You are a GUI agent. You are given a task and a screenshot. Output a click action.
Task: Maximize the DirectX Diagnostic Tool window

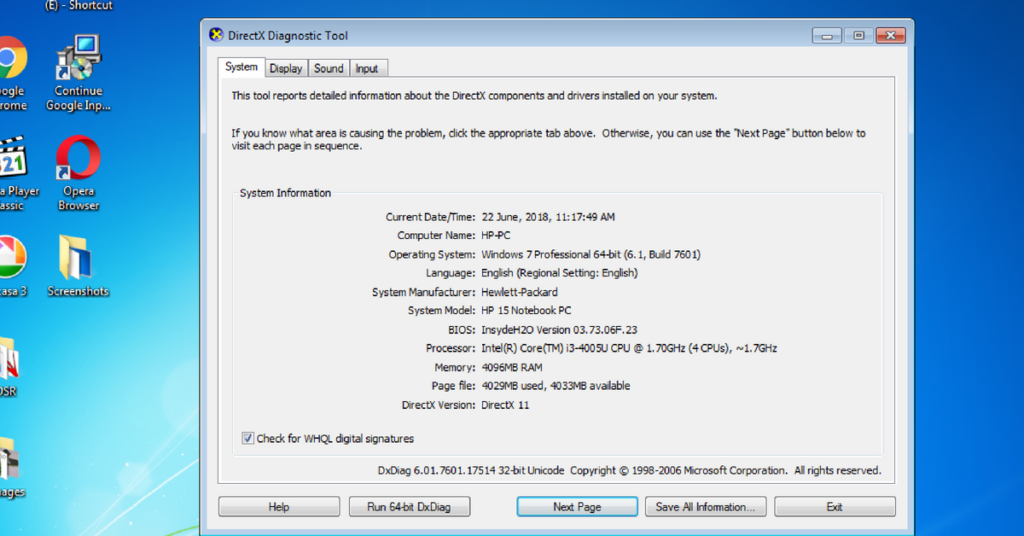pyautogui.click(x=859, y=35)
